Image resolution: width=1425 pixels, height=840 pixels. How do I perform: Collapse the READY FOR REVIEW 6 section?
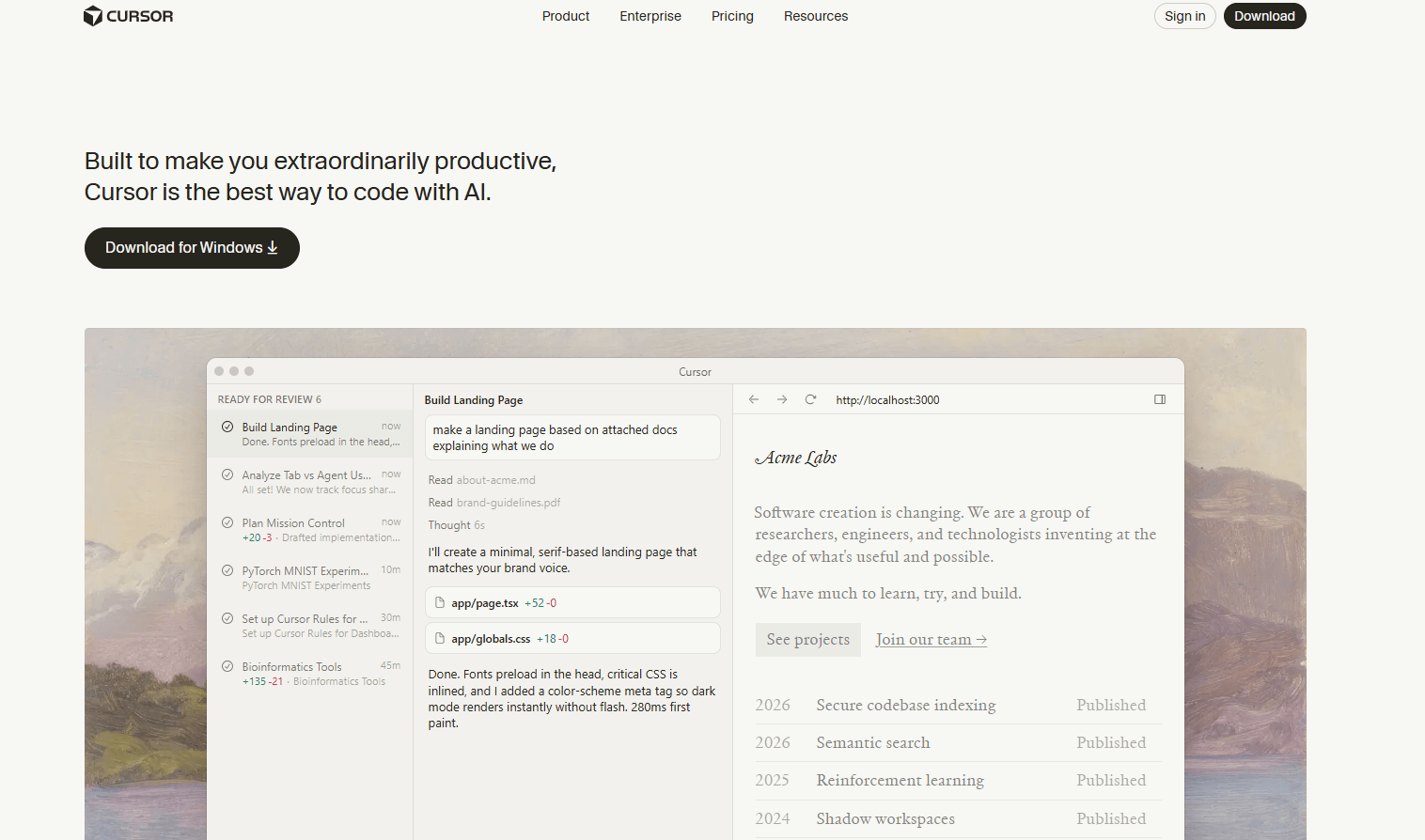(x=270, y=398)
